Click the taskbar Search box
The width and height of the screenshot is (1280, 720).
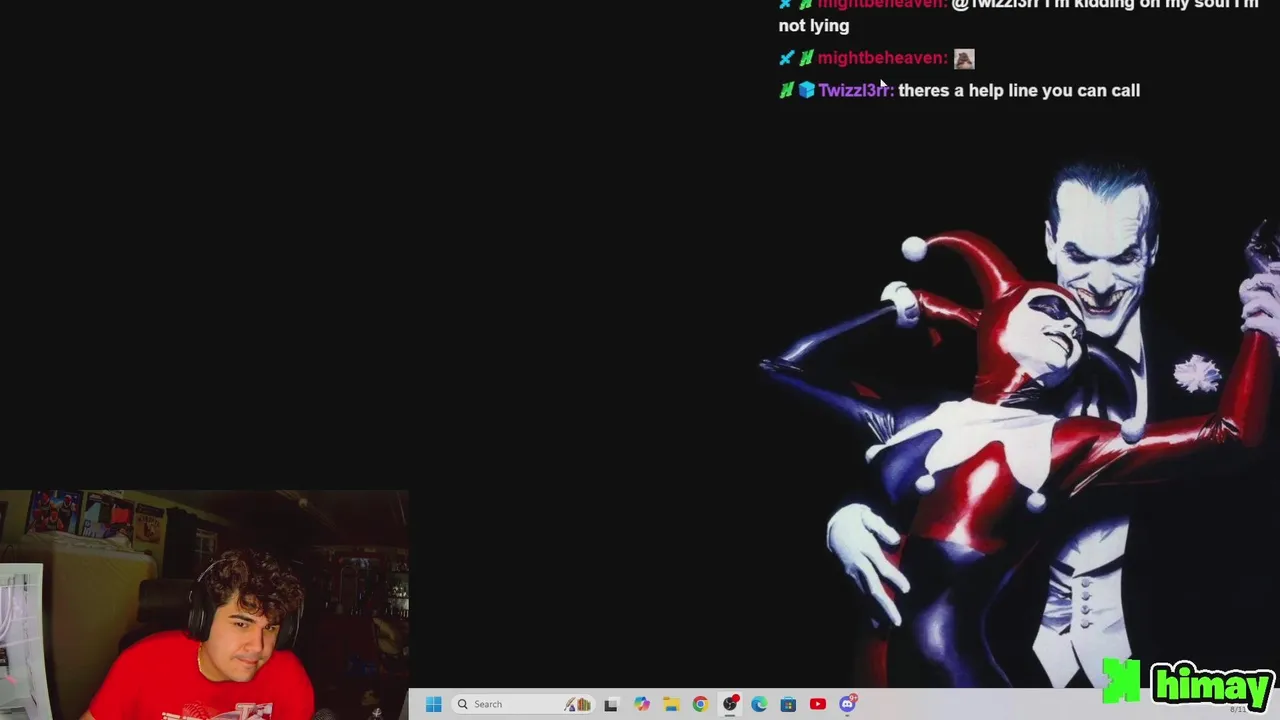[521, 704]
